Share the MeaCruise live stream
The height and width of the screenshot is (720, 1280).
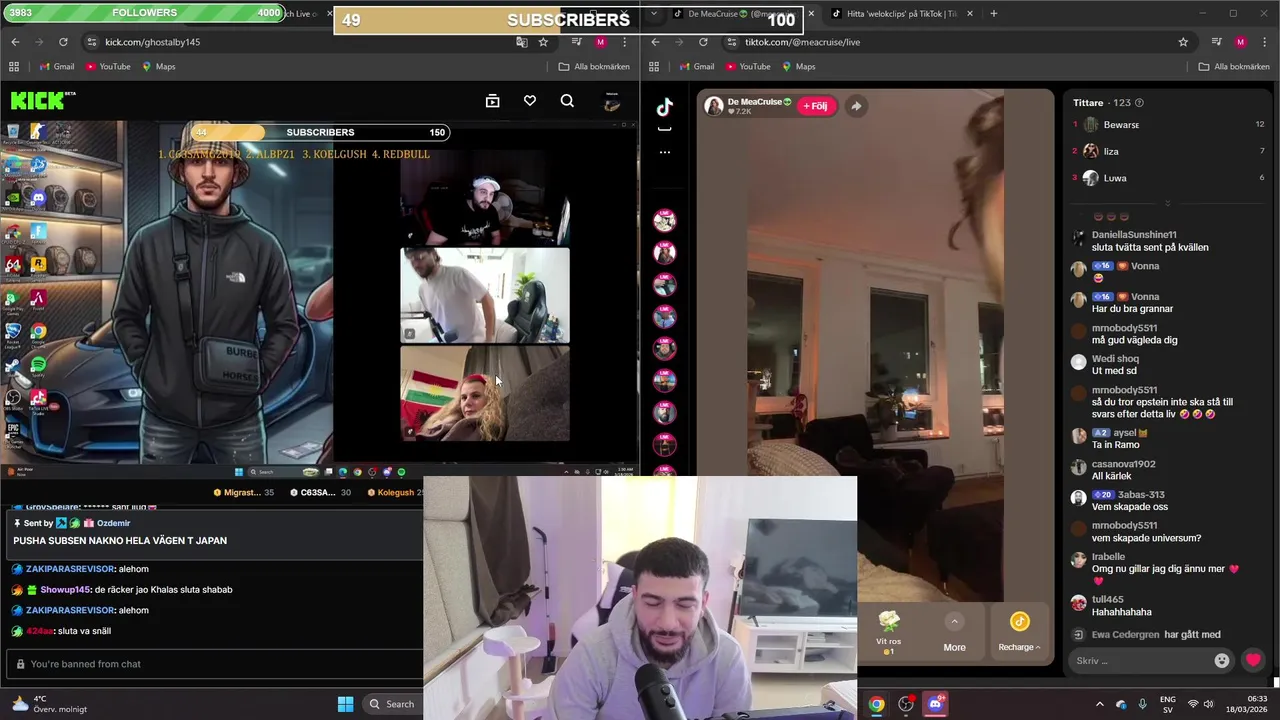856,106
